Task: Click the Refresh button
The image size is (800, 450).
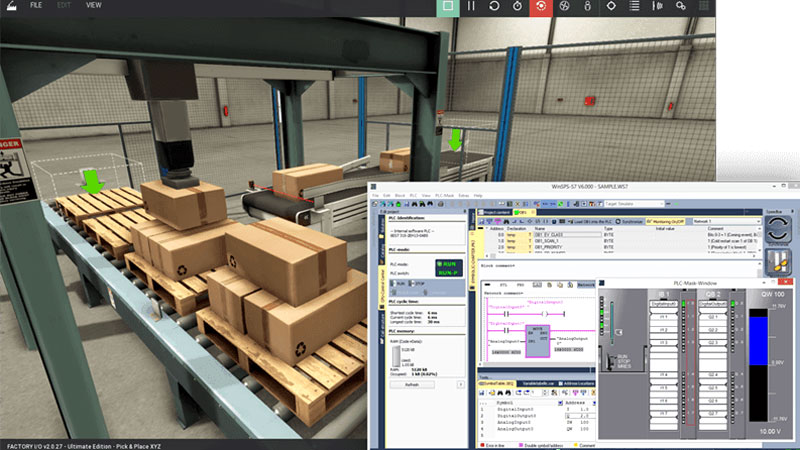Action: tap(412, 385)
